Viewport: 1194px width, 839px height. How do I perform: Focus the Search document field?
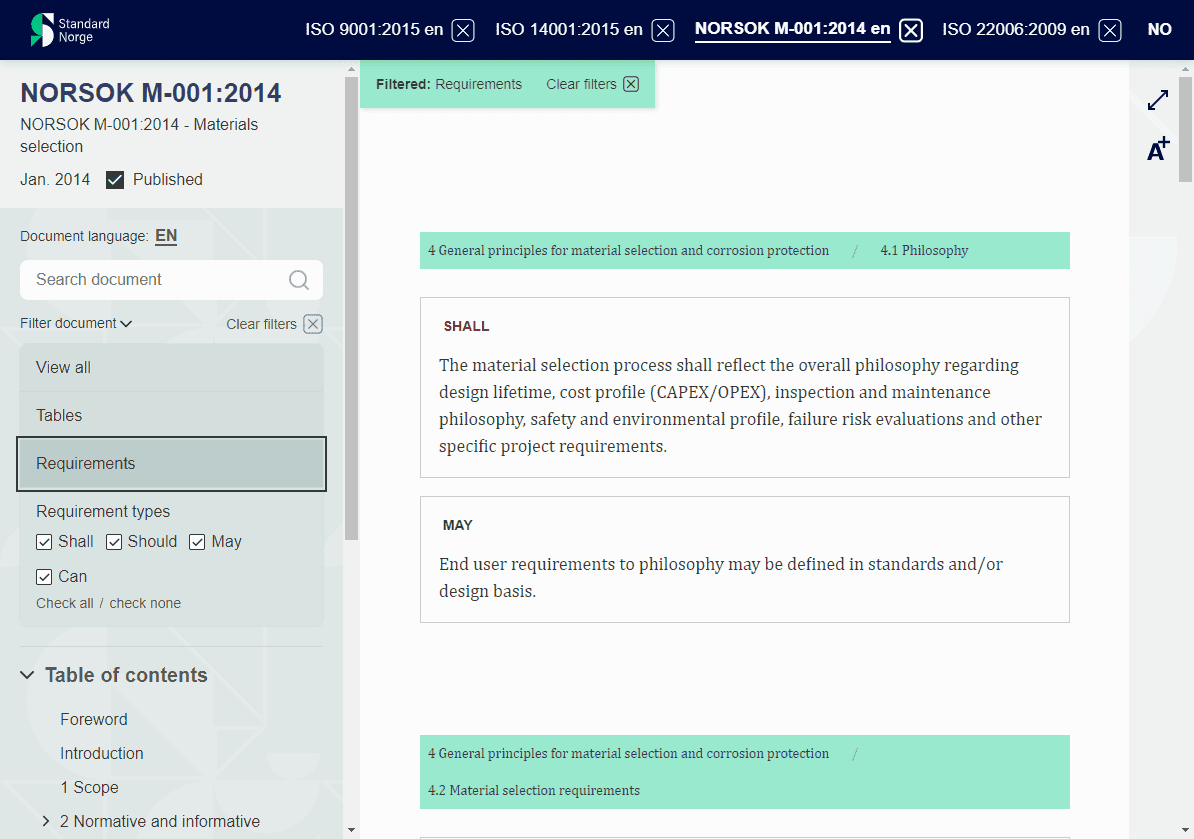pyautogui.click(x=171, y=279)
